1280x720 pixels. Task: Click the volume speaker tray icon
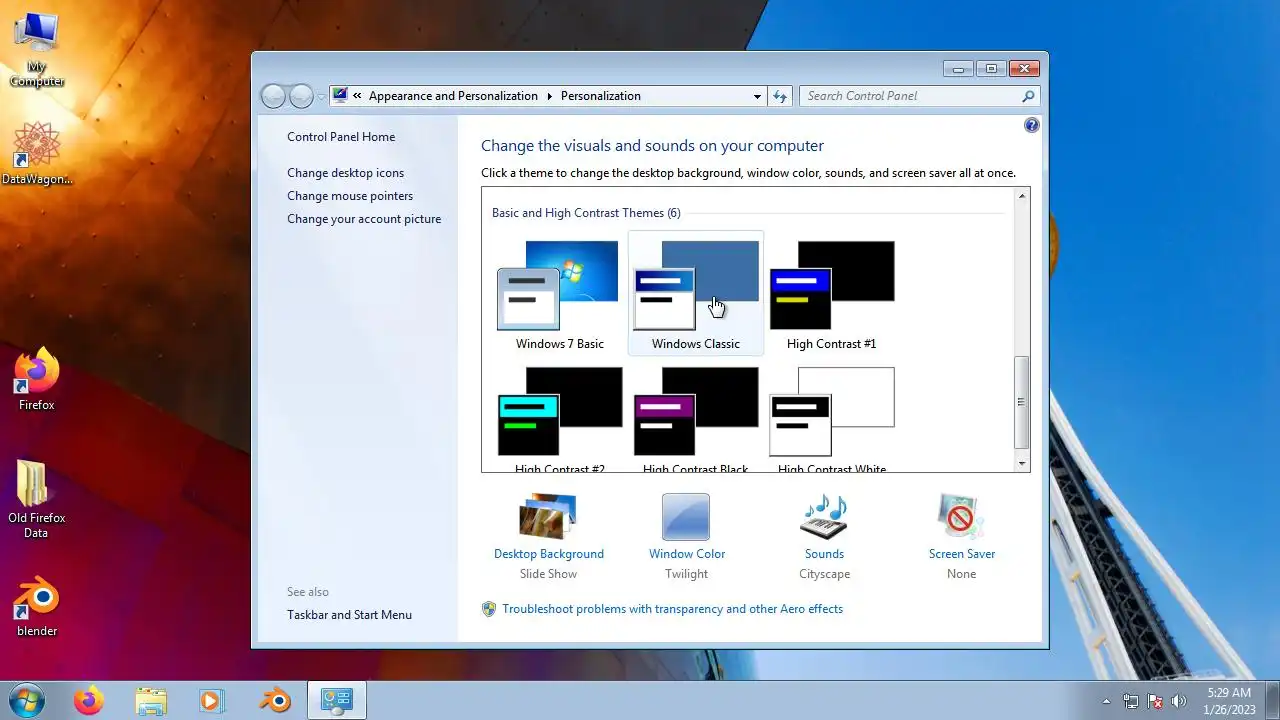(1179, 701)
